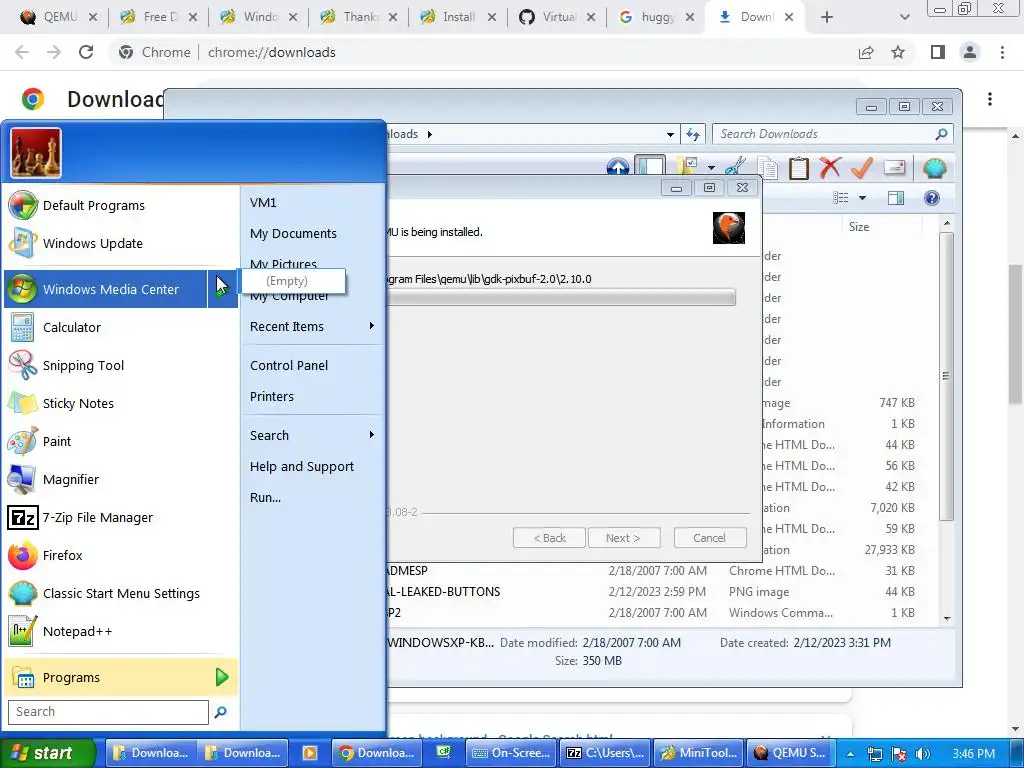Refresh the Explorer Downloads folder
Screen dimensions: 1024x768
coord(693,135)
